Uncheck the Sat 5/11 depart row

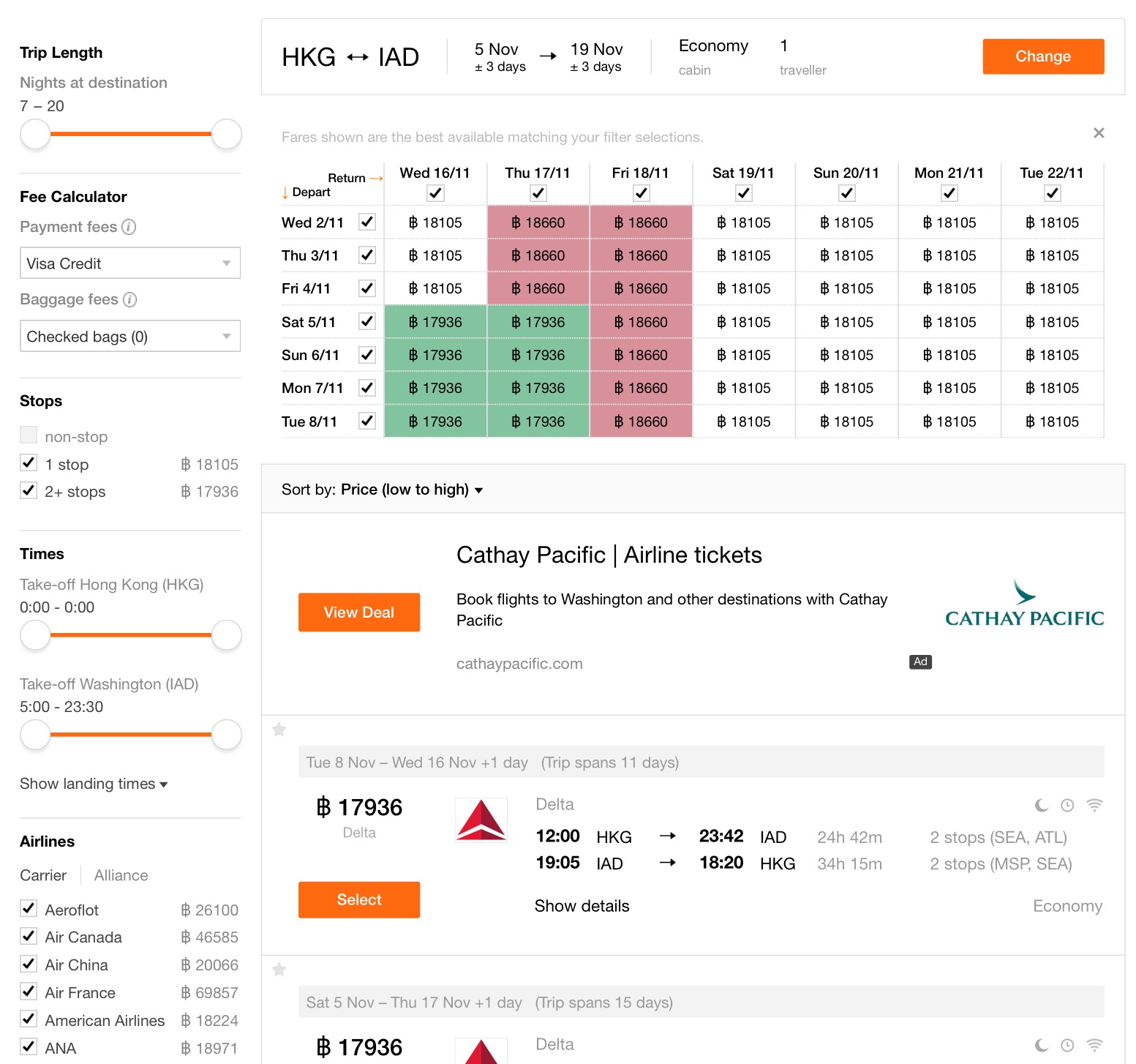point(367,321)
